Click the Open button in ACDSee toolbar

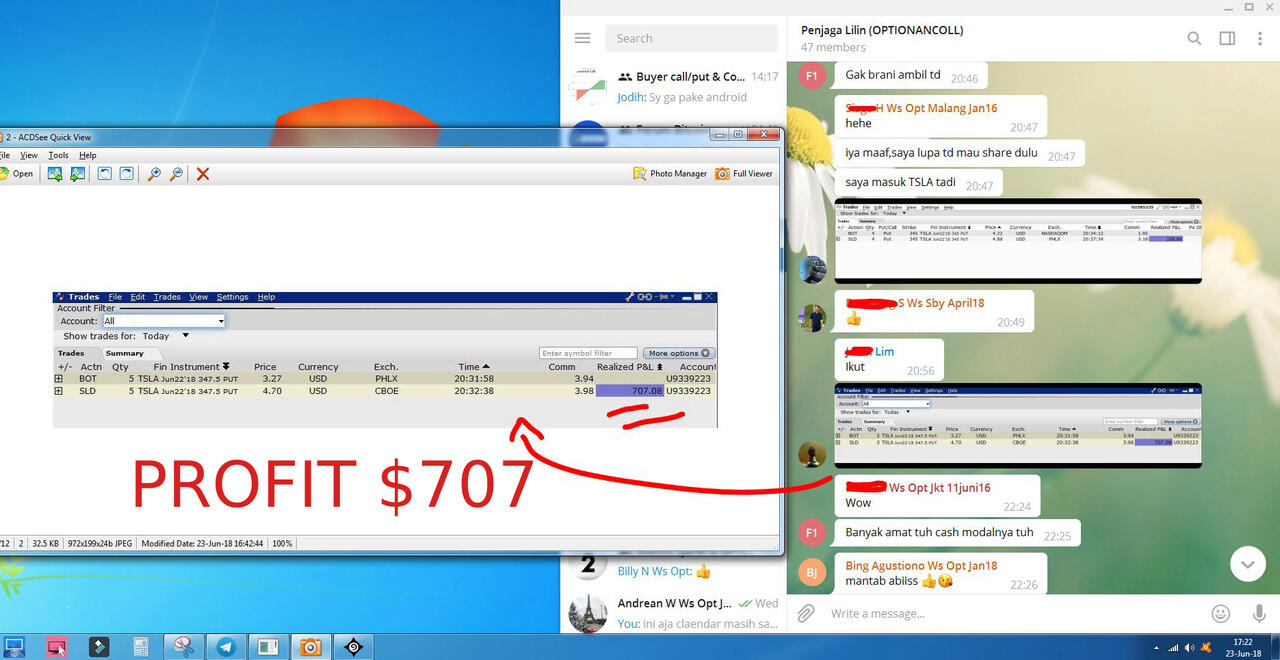click(17, 174)
